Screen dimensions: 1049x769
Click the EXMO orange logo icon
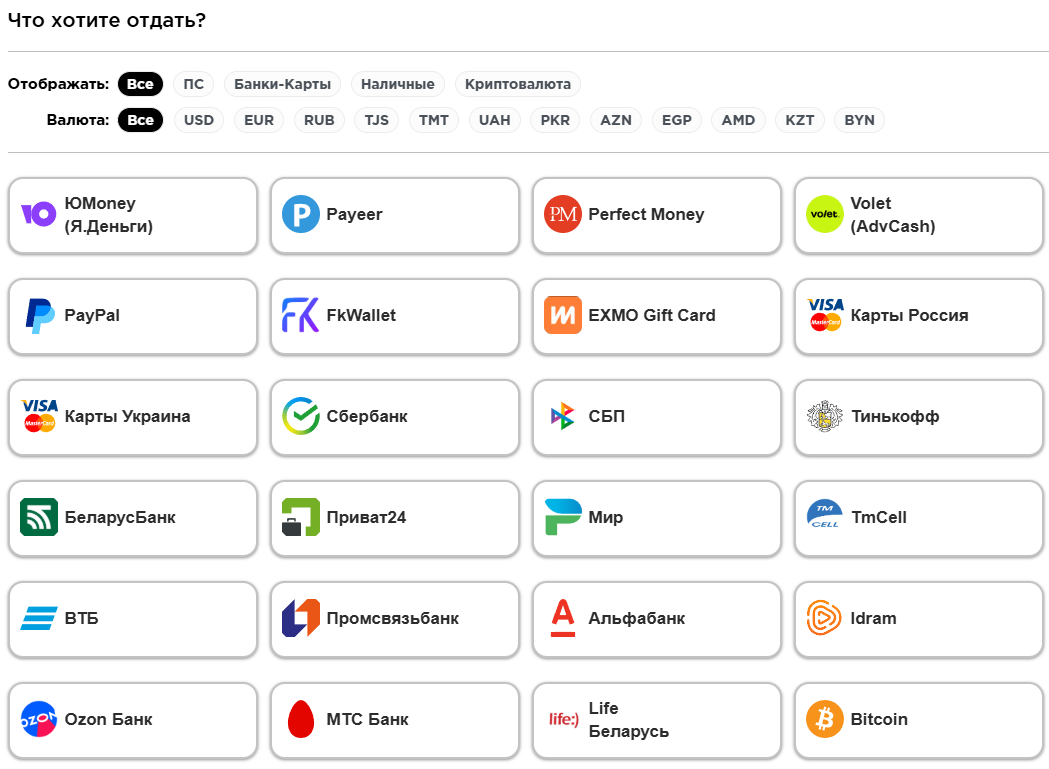click(x=563, y=315)
